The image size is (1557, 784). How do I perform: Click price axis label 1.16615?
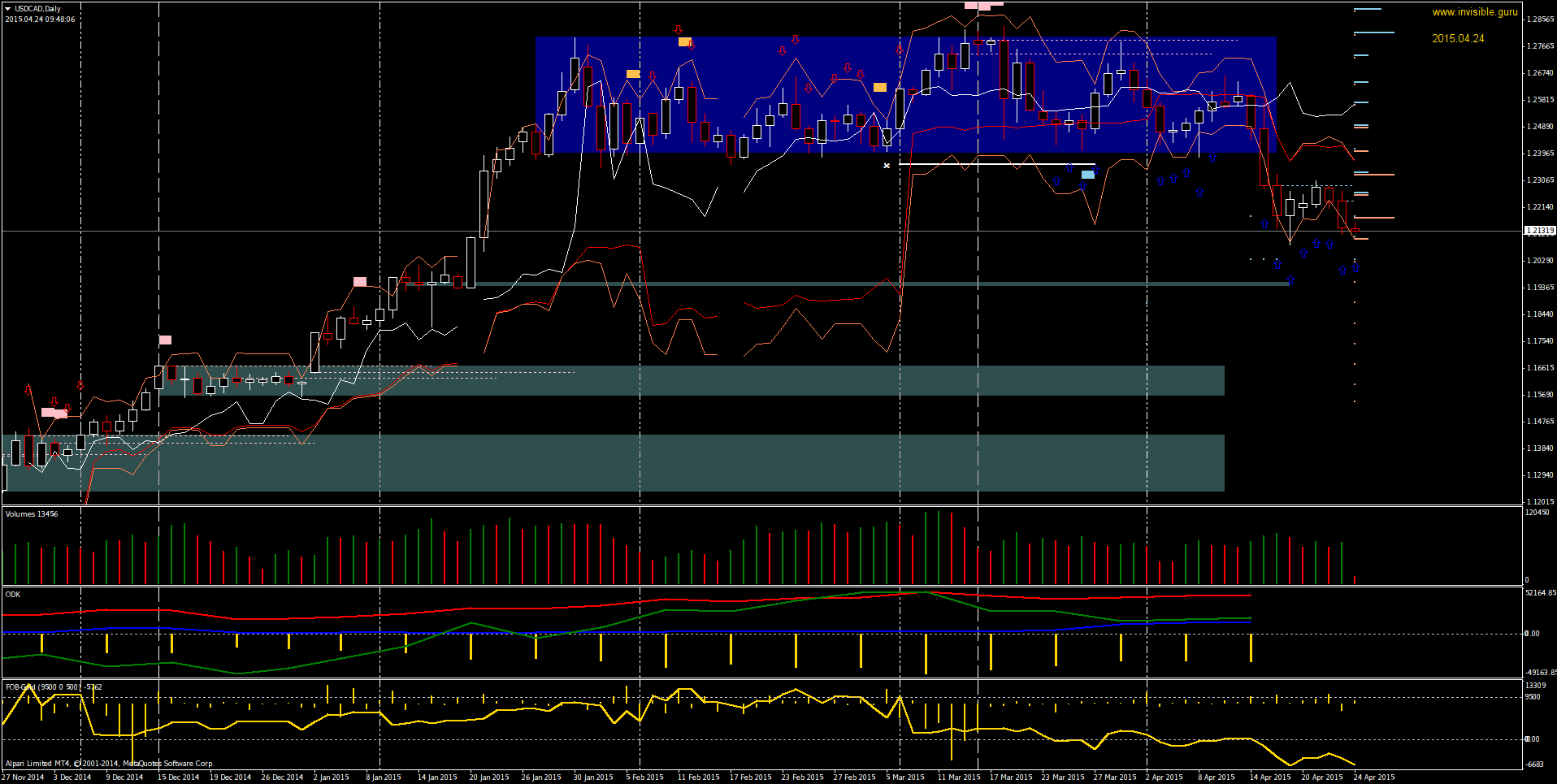pos(1541,368)
